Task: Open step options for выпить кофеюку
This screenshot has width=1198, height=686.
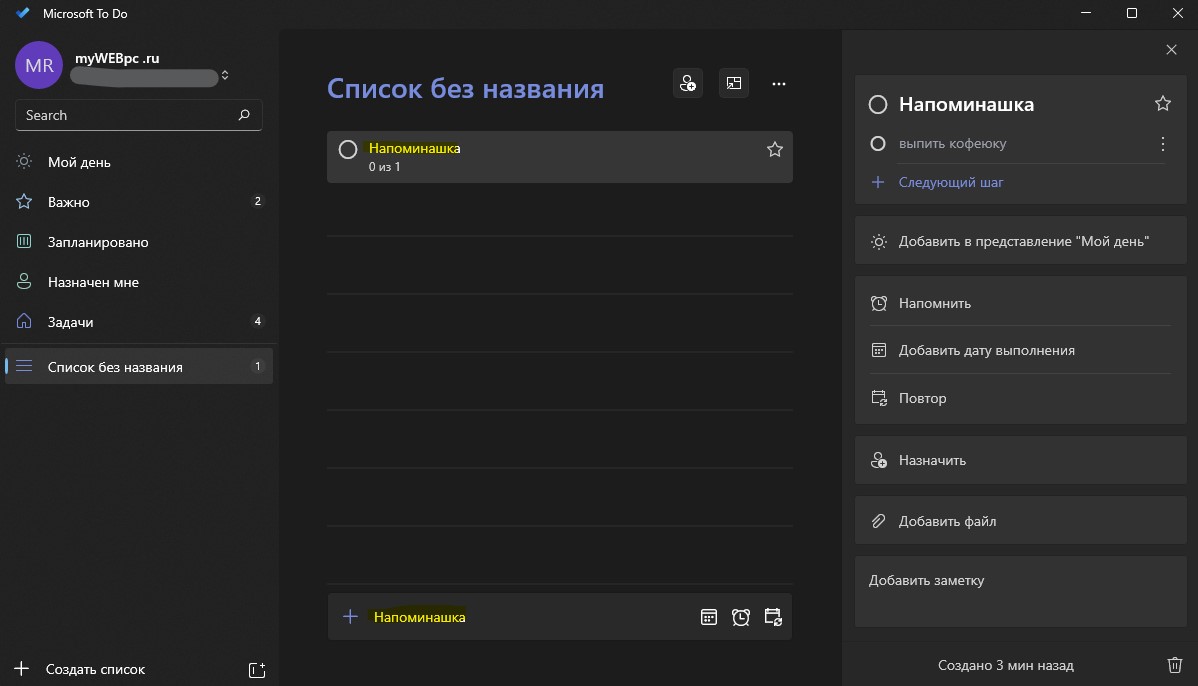Action: [x=1163, y=144]
